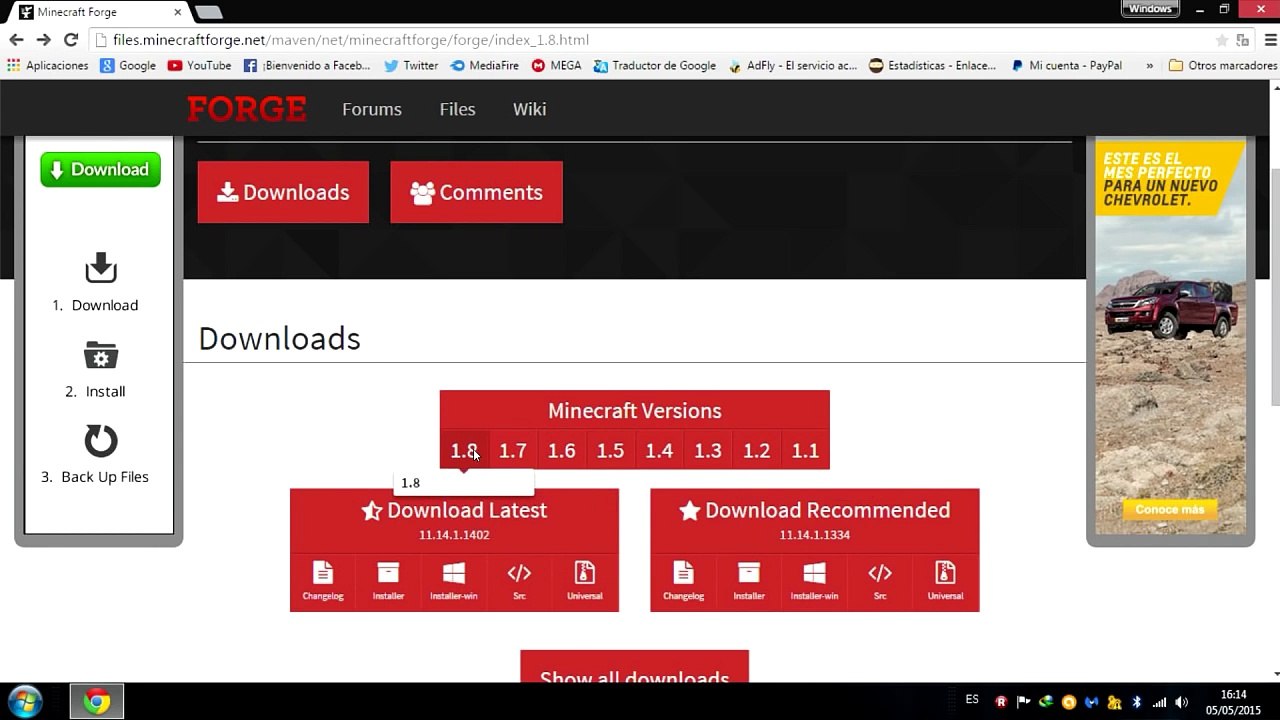The width and height of the screenshot is (1280, 720).
Task: Click the green Download button
Action: pyautogui.click(x=100, y=170)
